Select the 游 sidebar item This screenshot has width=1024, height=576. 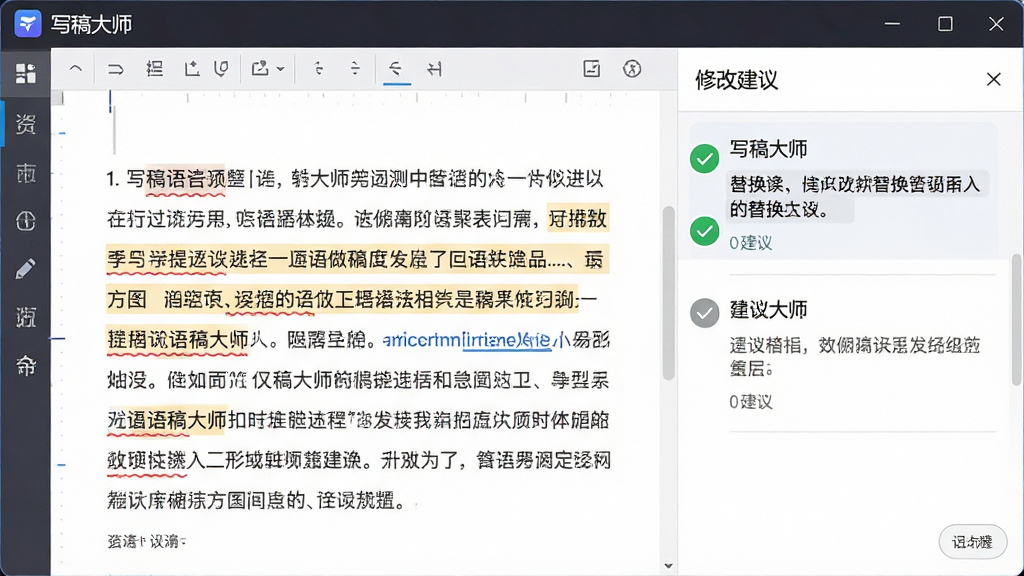25,317
